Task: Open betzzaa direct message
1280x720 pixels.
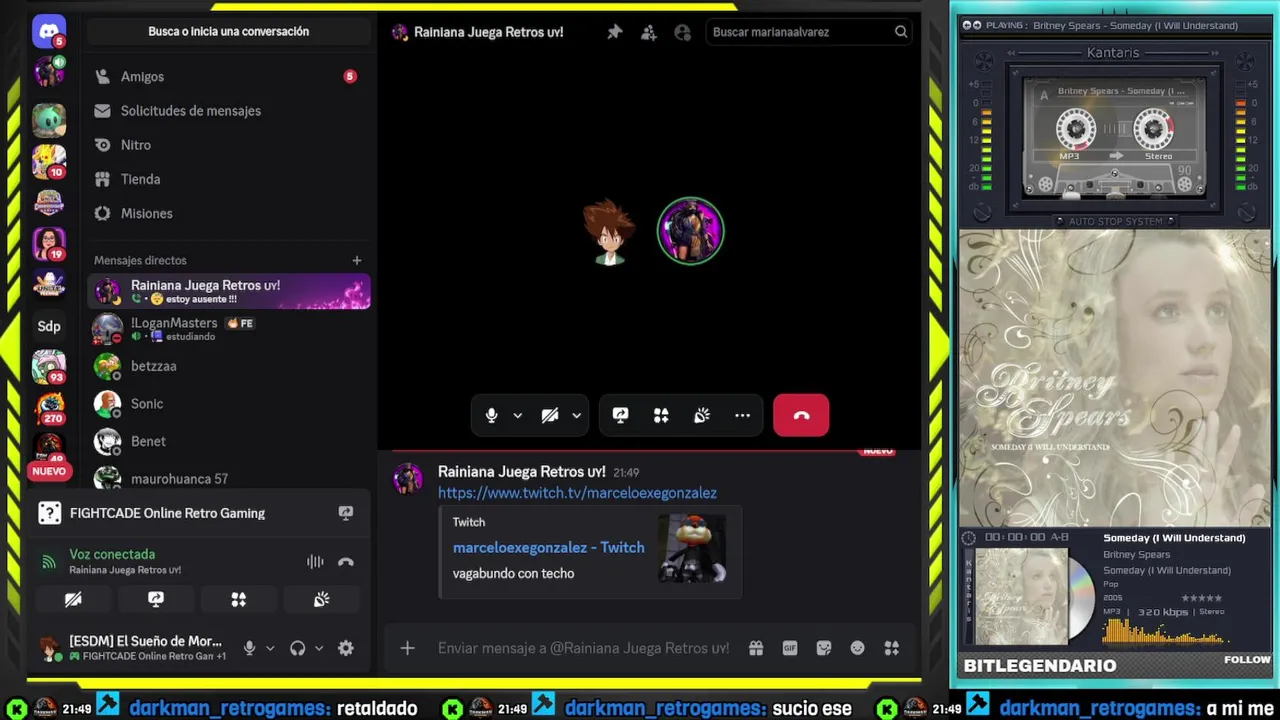Action: click(x=229, y=366)
